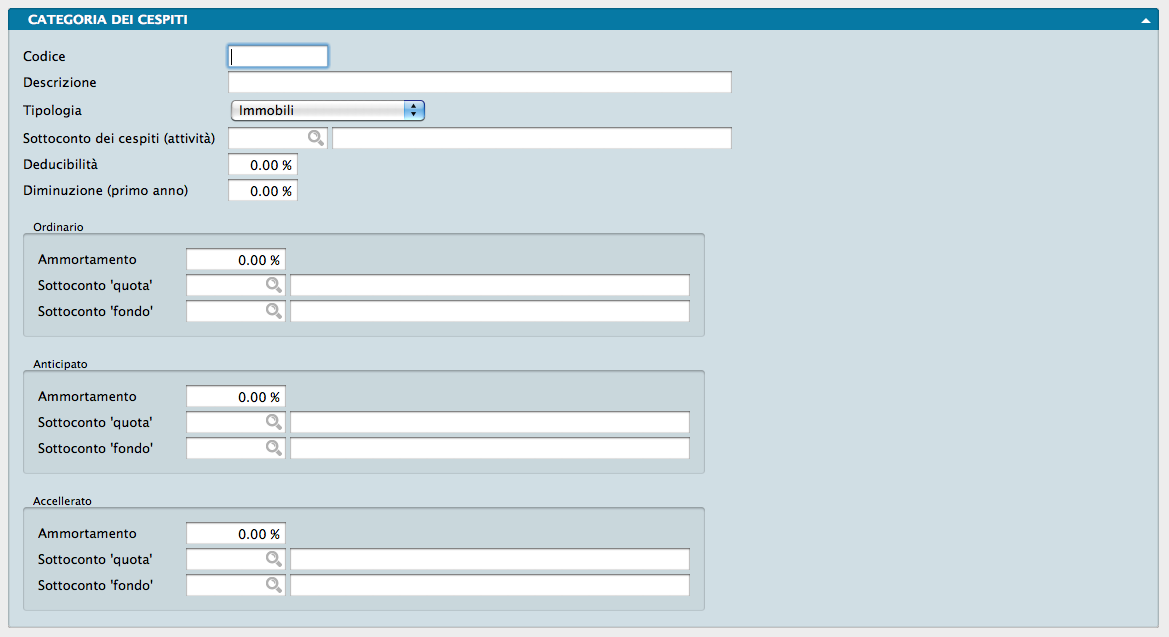Focus the Codice input field
Screen dimensions: 1169x637
point(278,56)
